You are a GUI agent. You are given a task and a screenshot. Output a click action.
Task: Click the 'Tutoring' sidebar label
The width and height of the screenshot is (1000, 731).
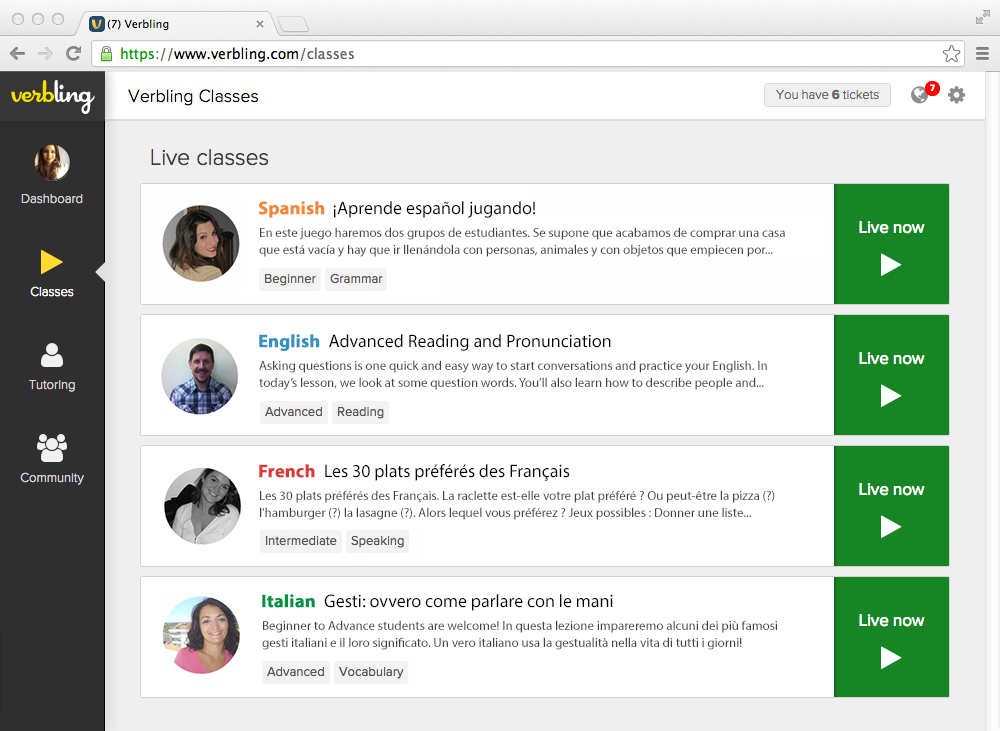pyautogui.click(x=52, y=385)
